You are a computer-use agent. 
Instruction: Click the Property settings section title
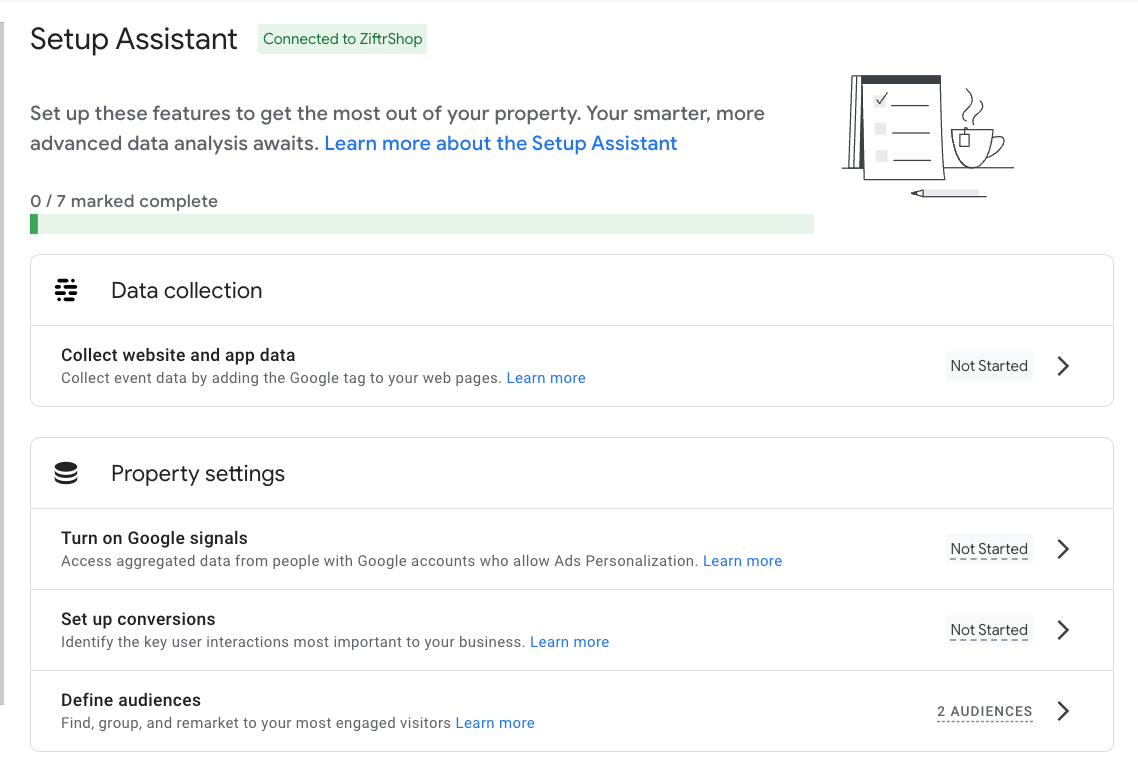tap(198, 473)
